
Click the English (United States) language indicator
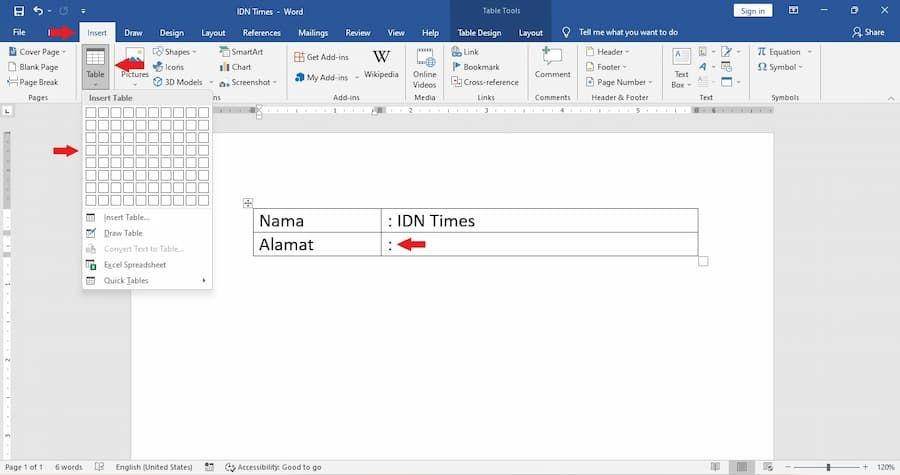click(154, 467)
